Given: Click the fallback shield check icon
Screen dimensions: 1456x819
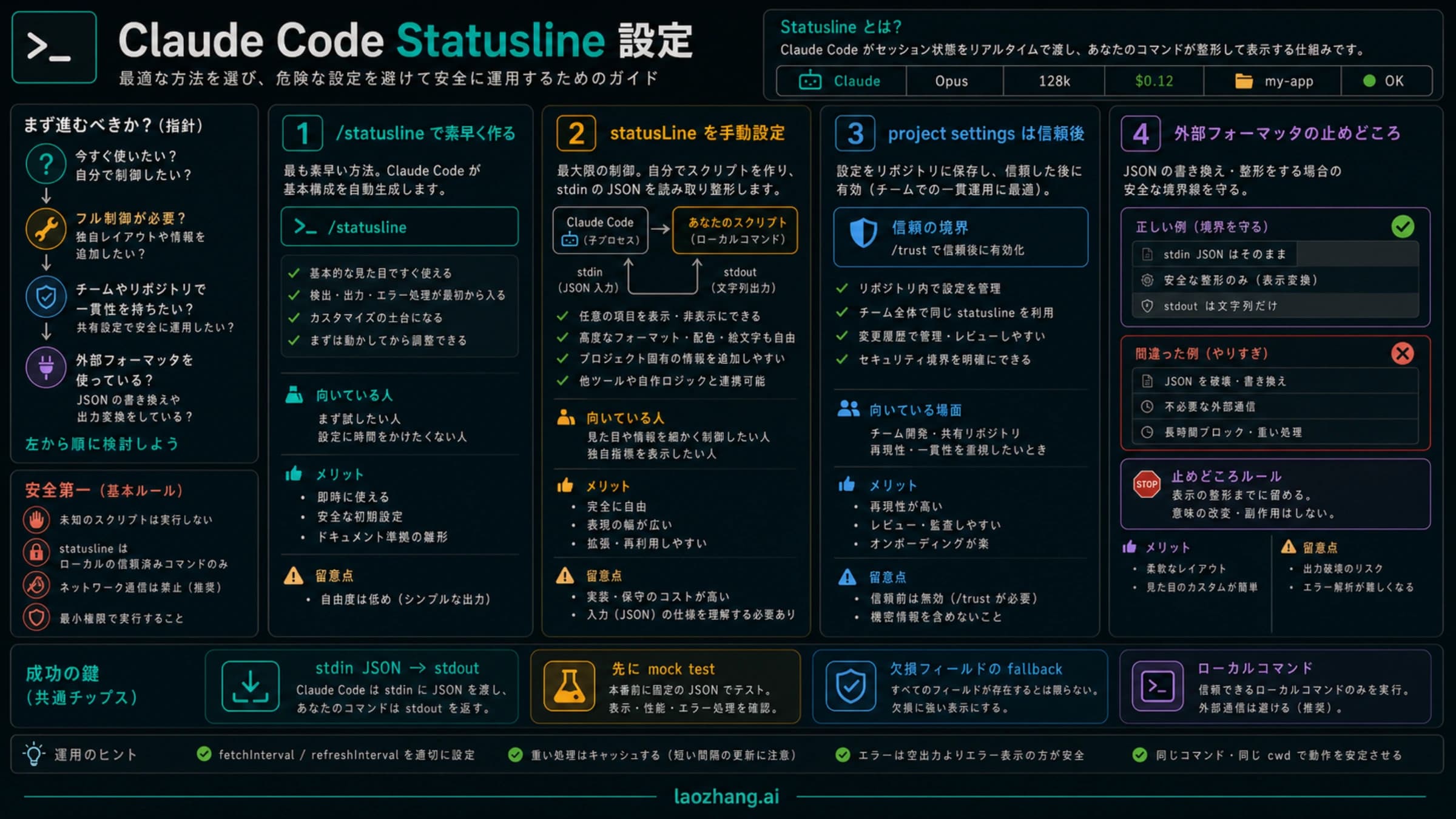Looking at the screenshot, I should click(x=851, y=686).
